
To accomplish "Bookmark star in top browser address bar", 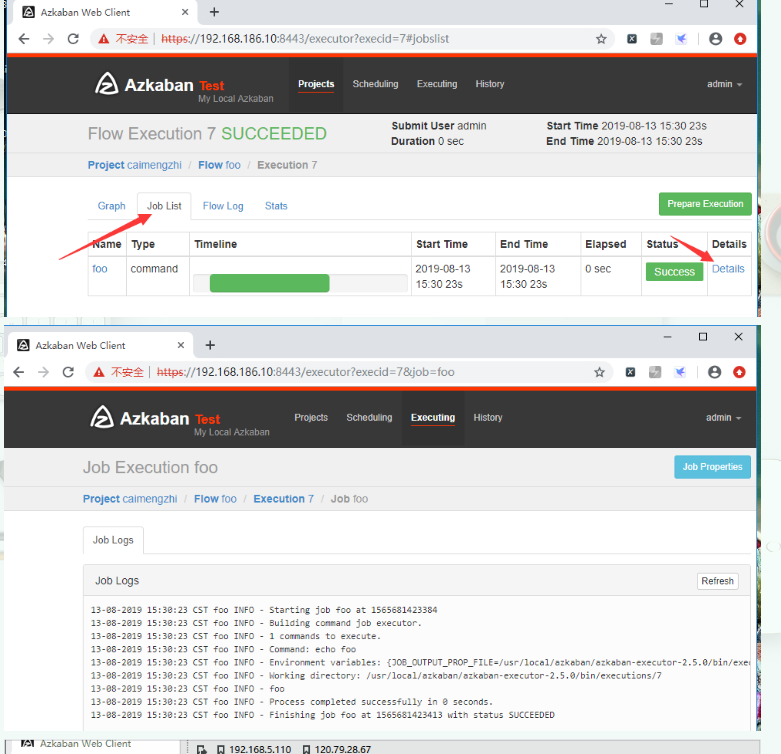I will pos(601,39).
